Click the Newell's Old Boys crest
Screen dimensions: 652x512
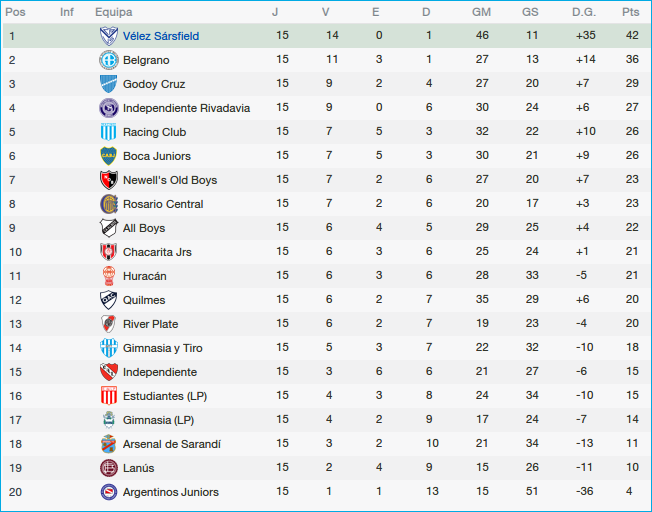tap(109, 180)
